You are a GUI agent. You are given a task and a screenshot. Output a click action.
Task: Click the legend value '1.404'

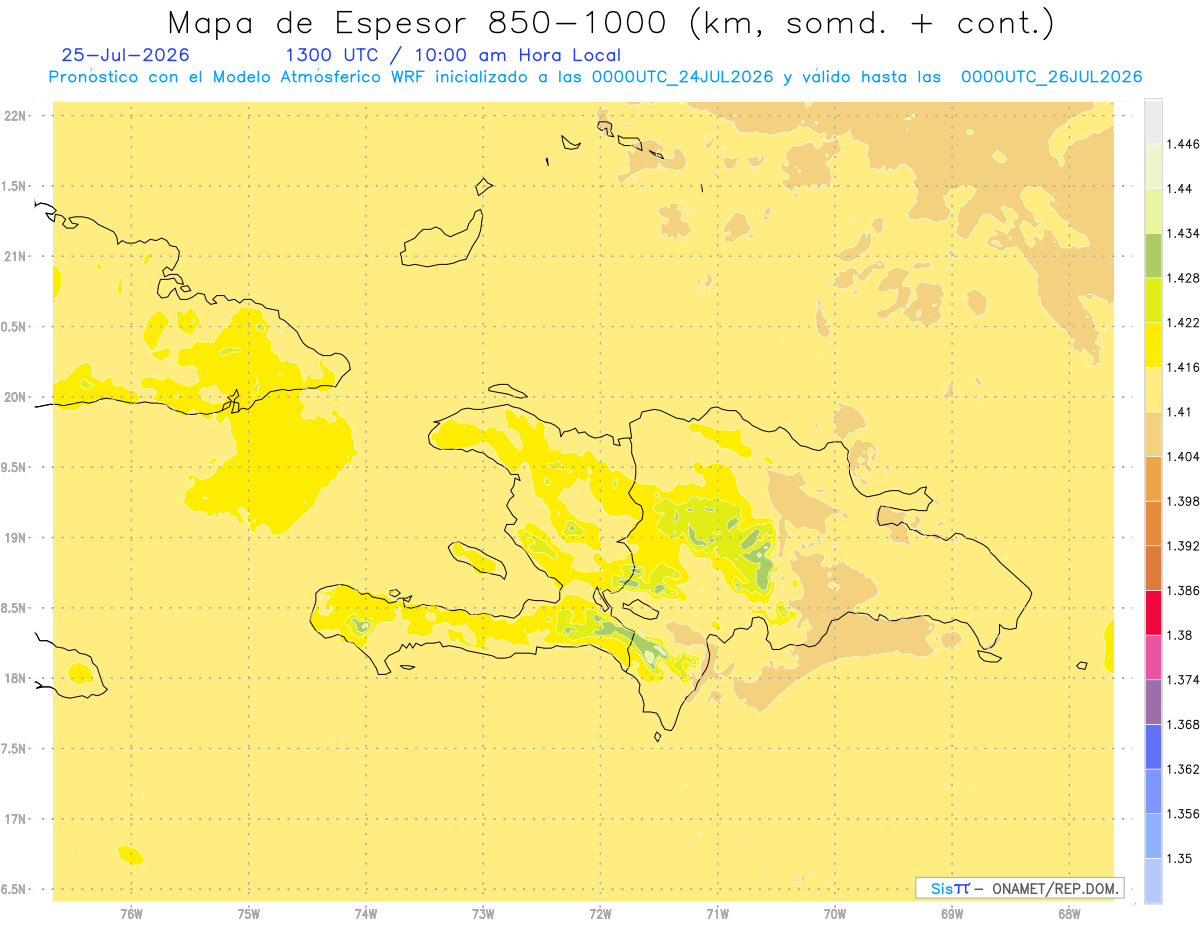point(1183,457)
